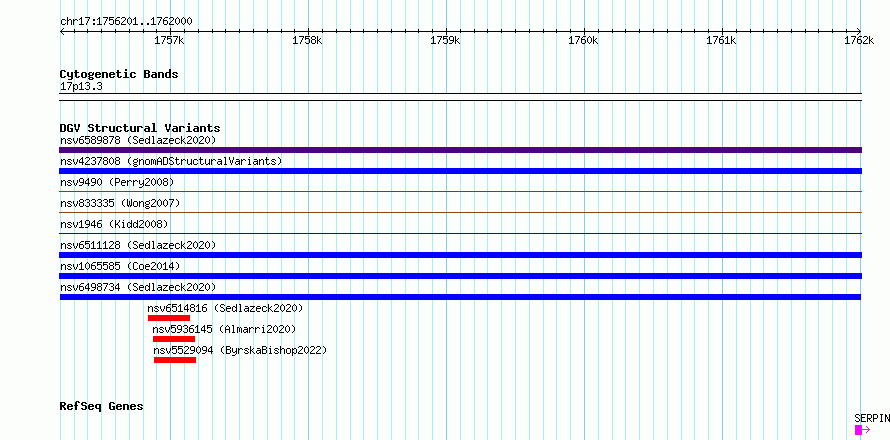Open nsv6514816 (Sedlazeck2020) label
Image resolution: width=890 pixels, height=440 pixels.
225,308
